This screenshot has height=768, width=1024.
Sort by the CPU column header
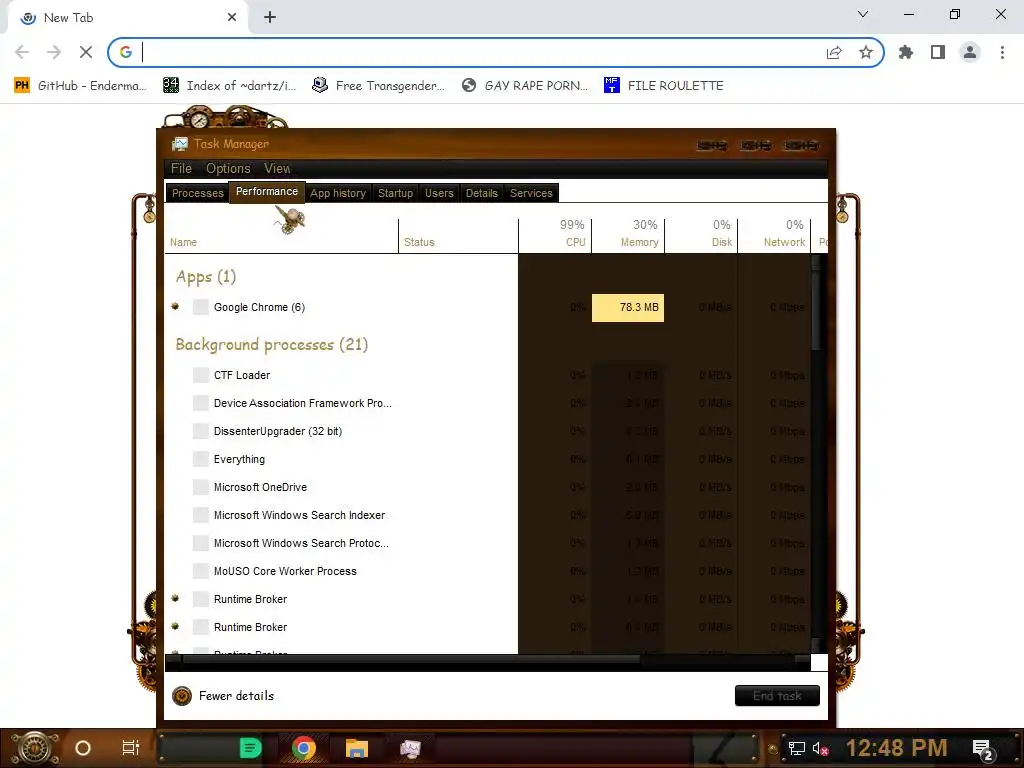coord(555,236)
